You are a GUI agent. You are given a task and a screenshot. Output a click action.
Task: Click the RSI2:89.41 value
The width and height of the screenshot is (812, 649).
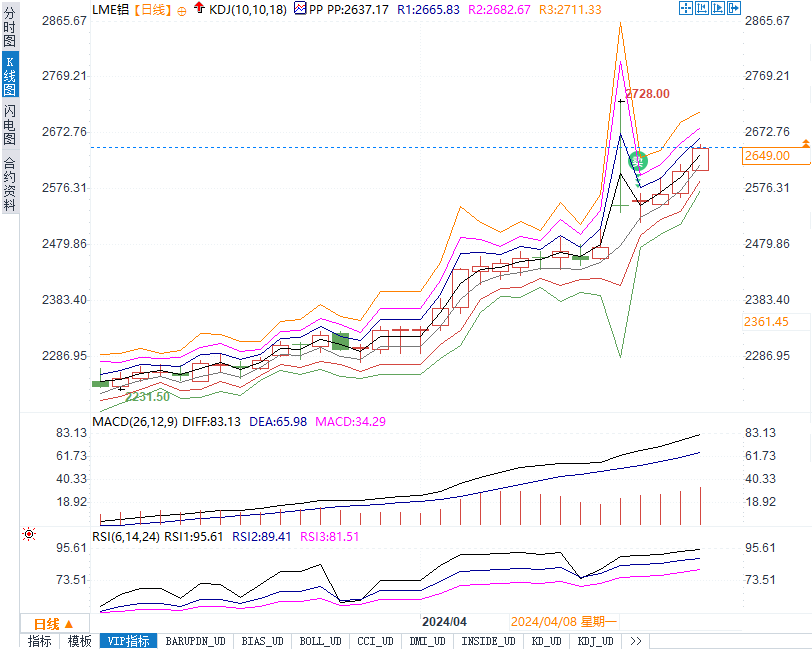(x=262, y=537)
